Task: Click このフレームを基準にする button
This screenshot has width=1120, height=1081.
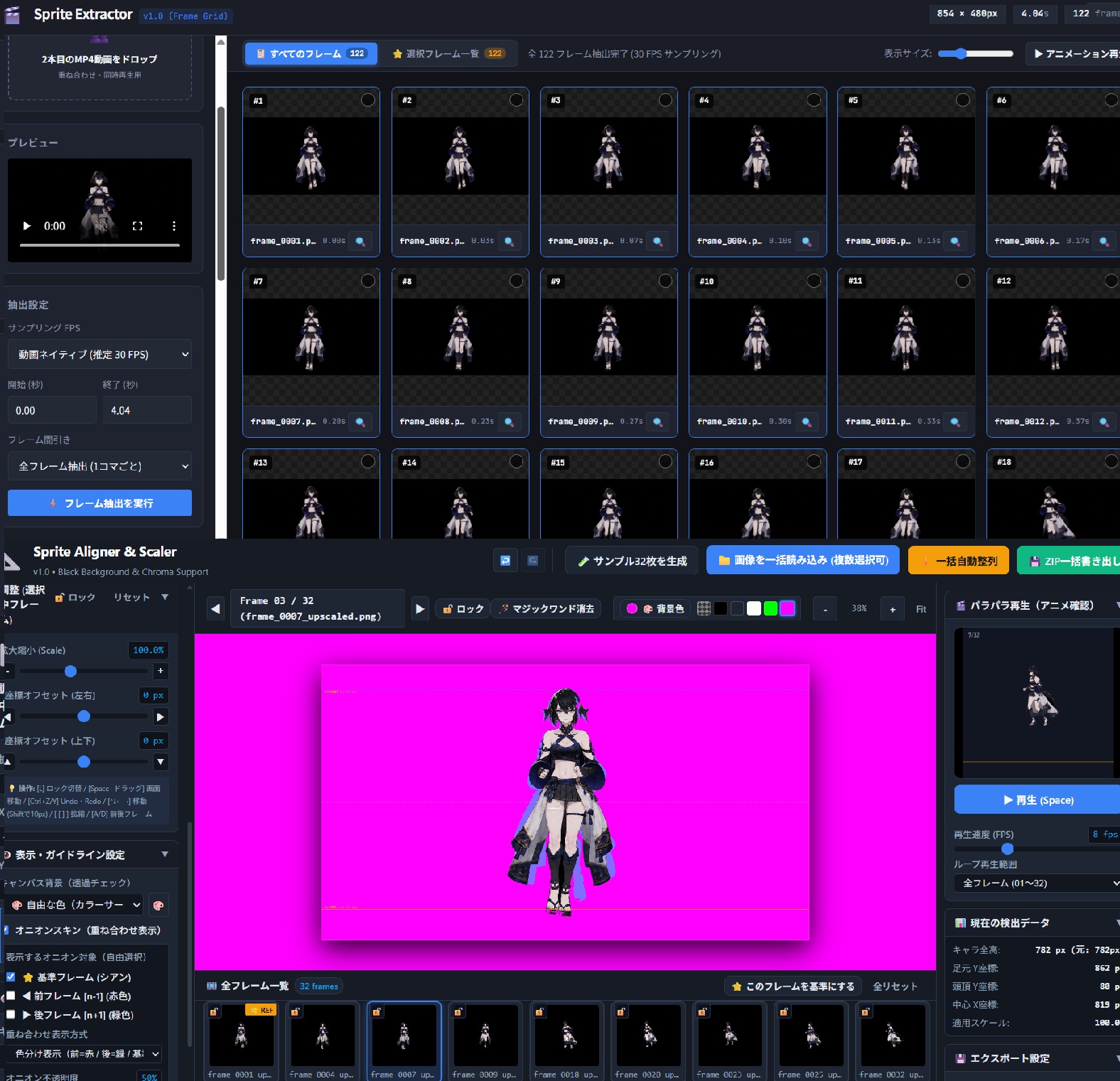Action: click(x=793, y=986)
